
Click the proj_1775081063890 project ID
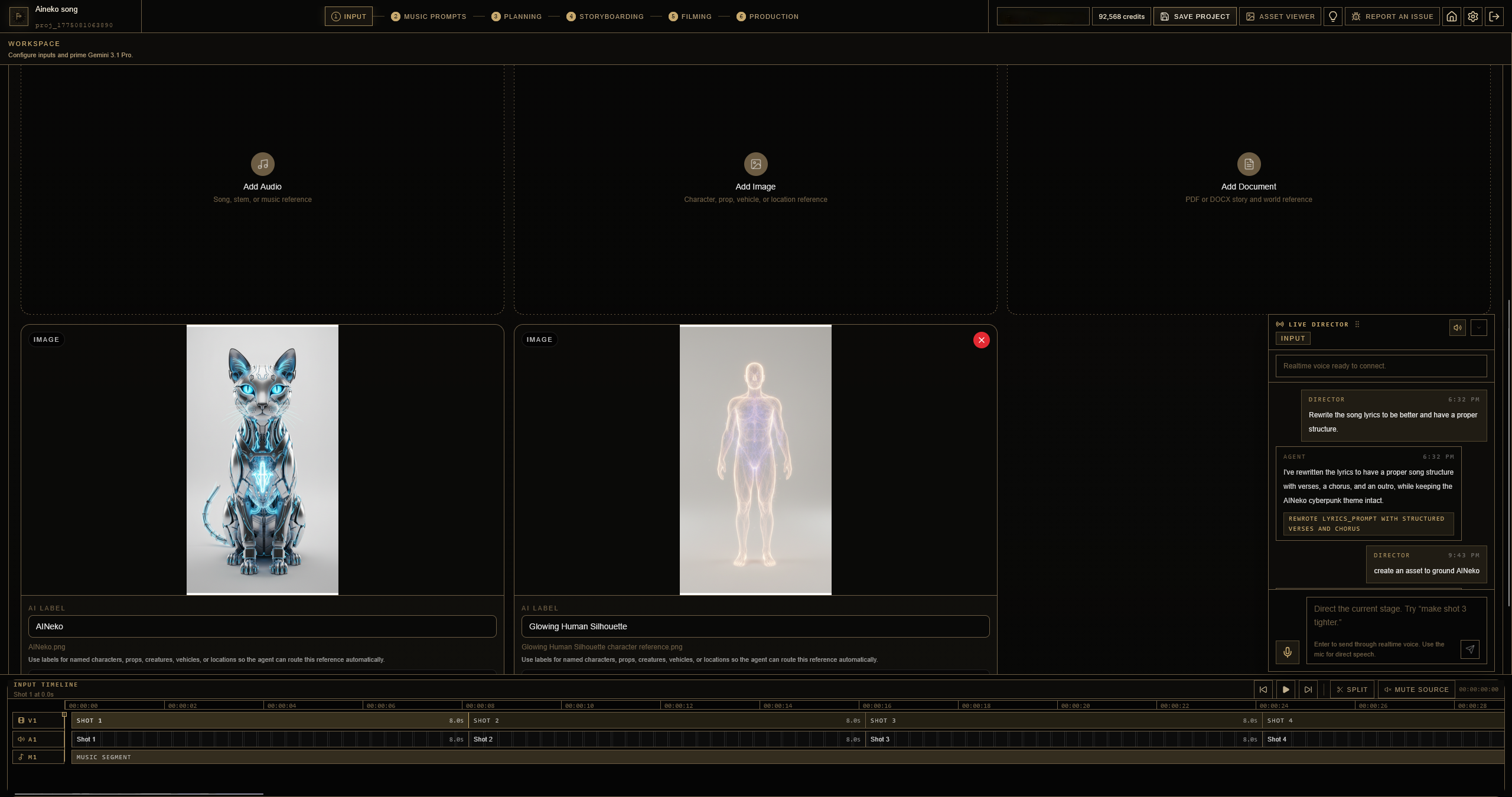point(74,25)
